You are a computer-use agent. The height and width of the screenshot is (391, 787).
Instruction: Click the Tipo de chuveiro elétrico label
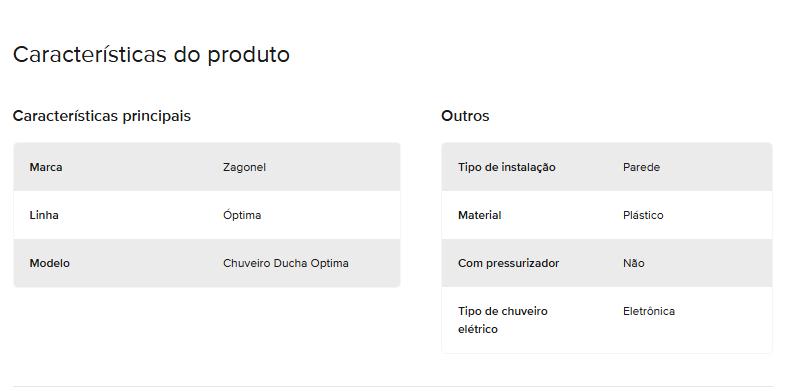click(502, 320)
